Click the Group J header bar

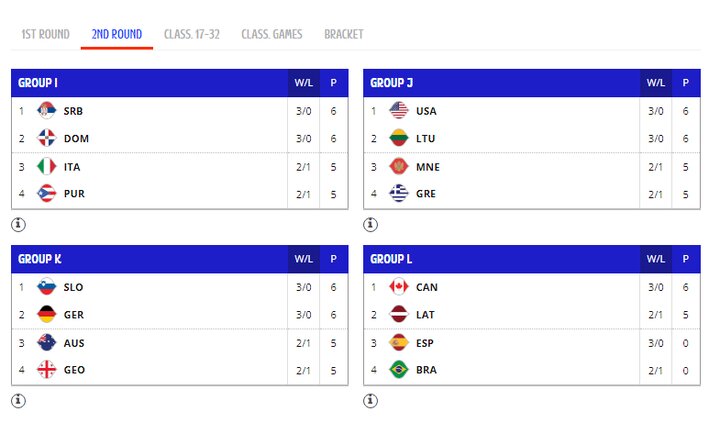(x=500, y=83)
